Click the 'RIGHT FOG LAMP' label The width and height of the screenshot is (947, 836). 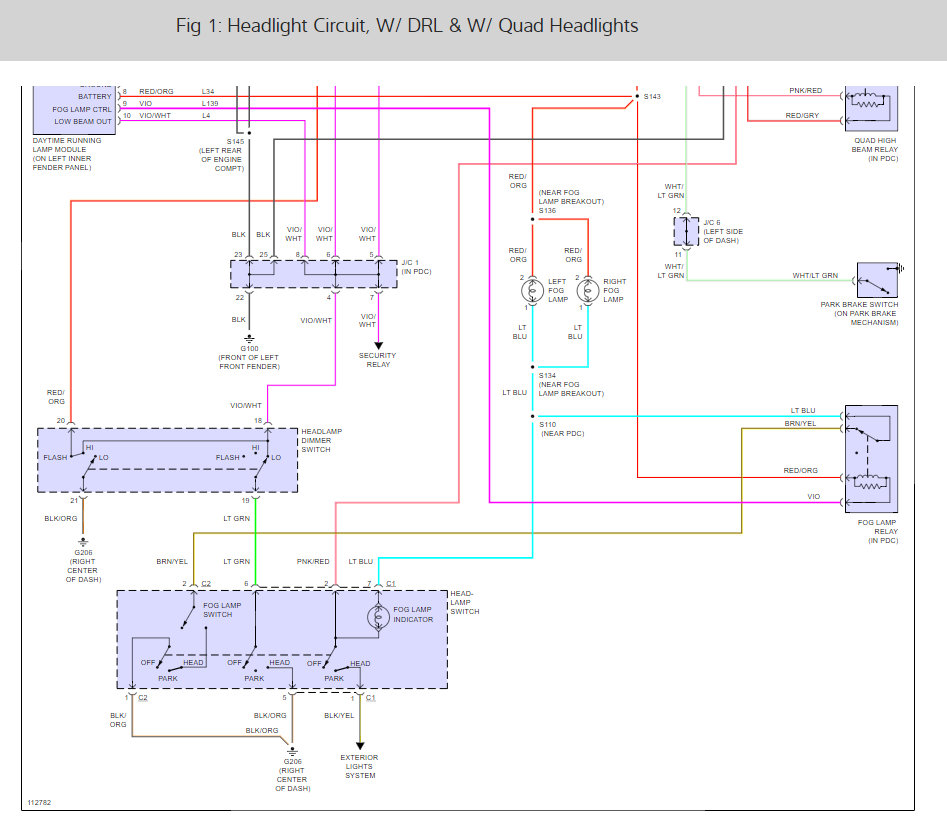tap(614, 291)
